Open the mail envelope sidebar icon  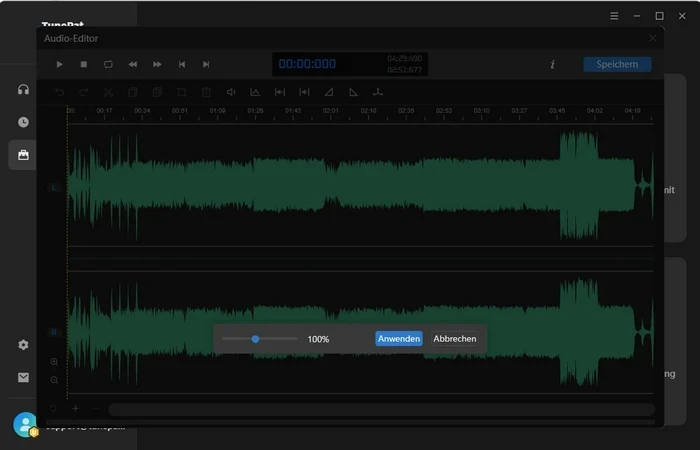(23, 377)
